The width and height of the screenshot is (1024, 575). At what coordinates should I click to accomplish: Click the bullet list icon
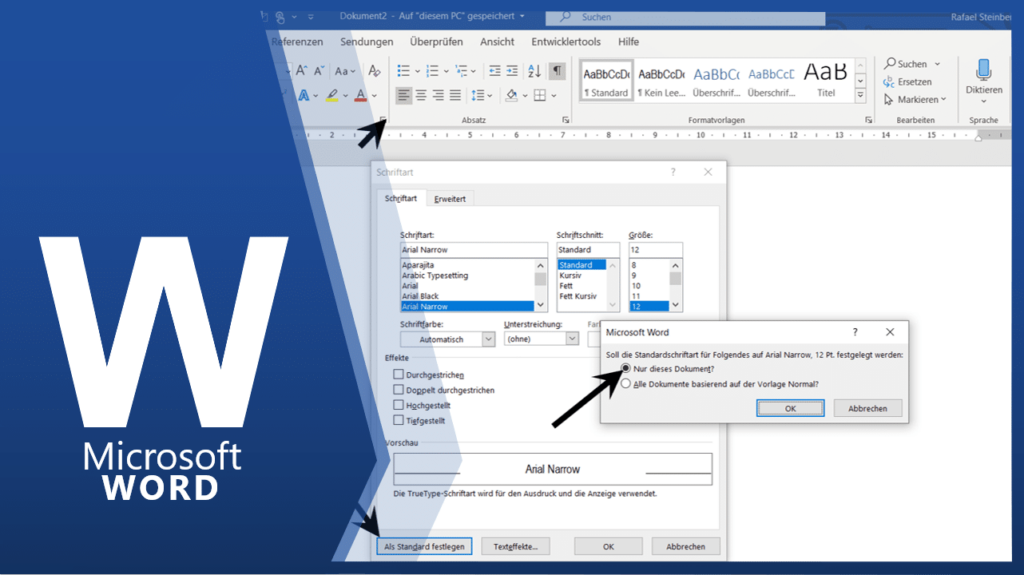tap(403, 71)
